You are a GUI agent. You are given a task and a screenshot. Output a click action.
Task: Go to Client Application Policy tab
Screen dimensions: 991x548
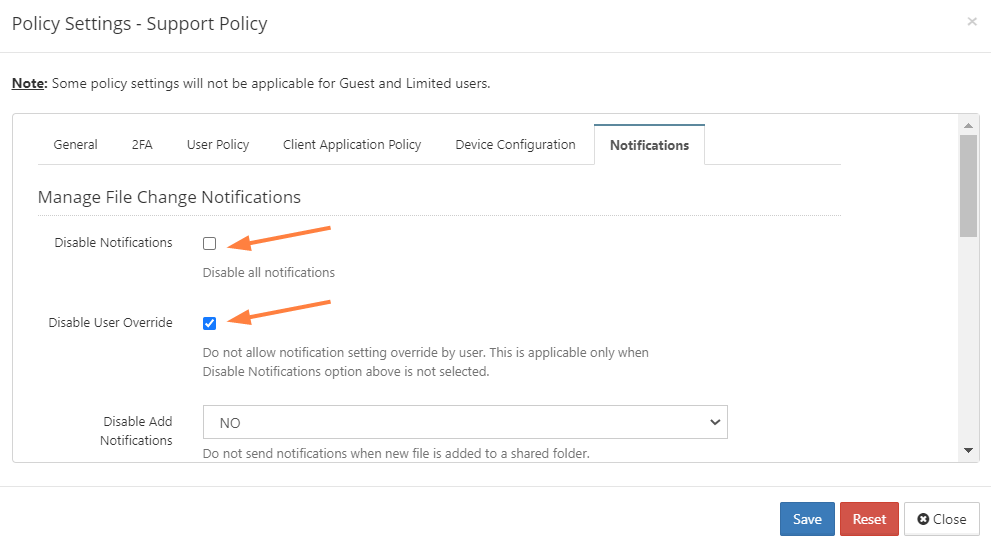pyautogui.click(x=352, y=145)
